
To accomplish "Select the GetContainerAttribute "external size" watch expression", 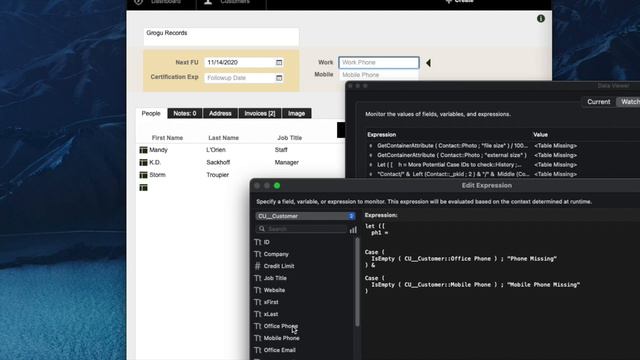I will coord(452,155).
